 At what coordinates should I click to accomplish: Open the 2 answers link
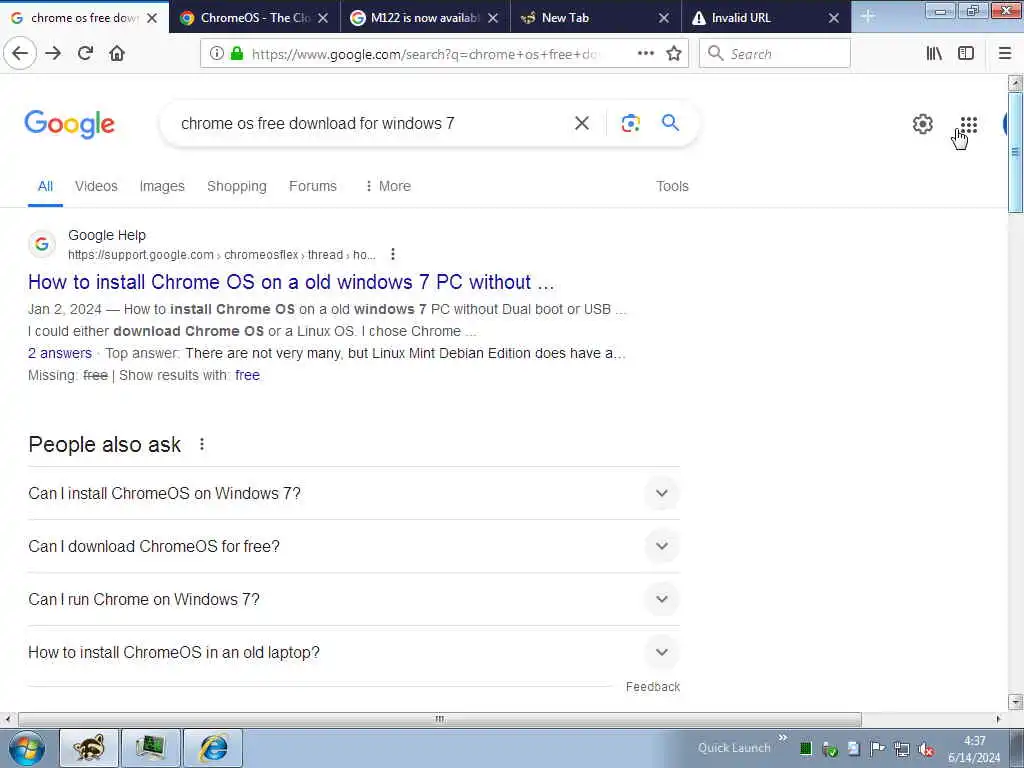tap(60, 353)
